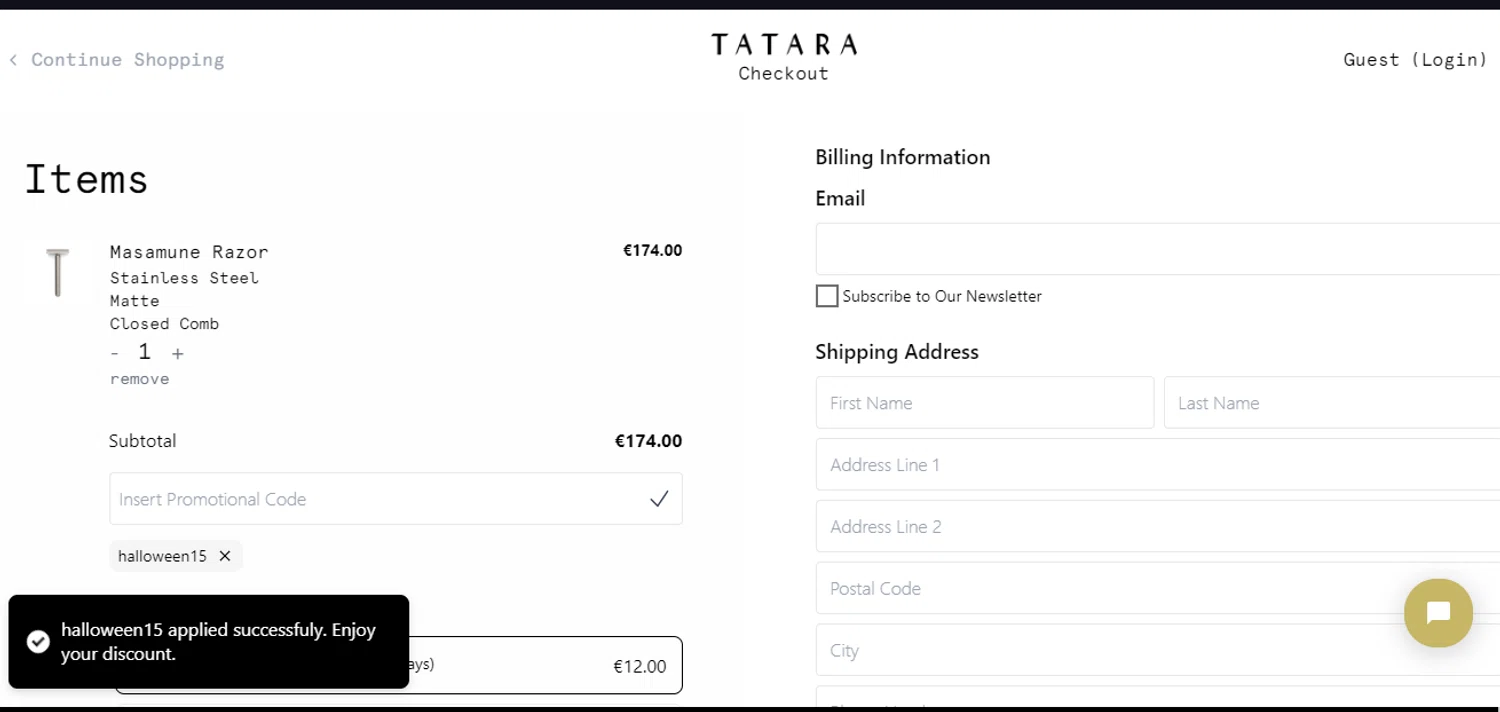Click the TATARA logo

[784, 44]
